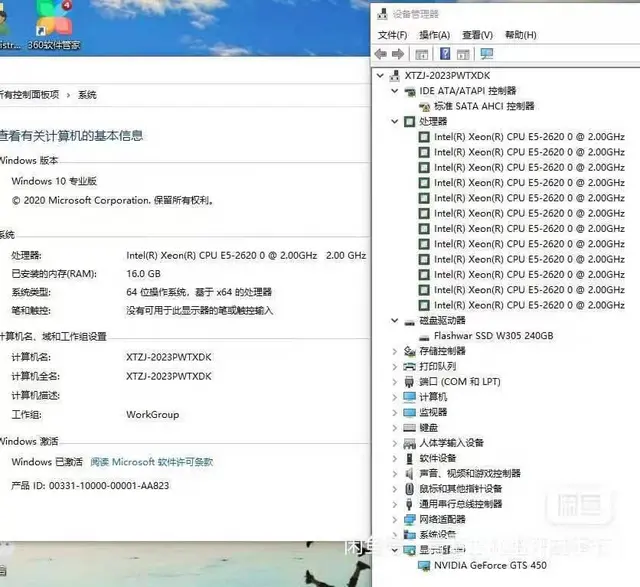Select the Flashwar SSD W305 240GB entry
The width and height of the screenshot is (640, 587).
pos(493,336)
